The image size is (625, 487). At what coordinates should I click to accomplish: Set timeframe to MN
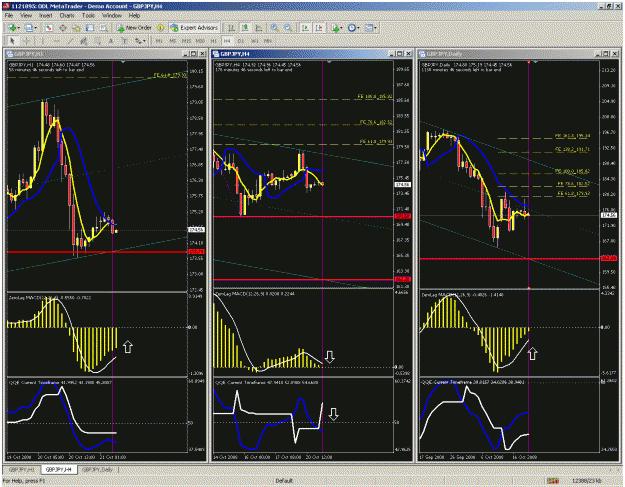coord(268,41)
